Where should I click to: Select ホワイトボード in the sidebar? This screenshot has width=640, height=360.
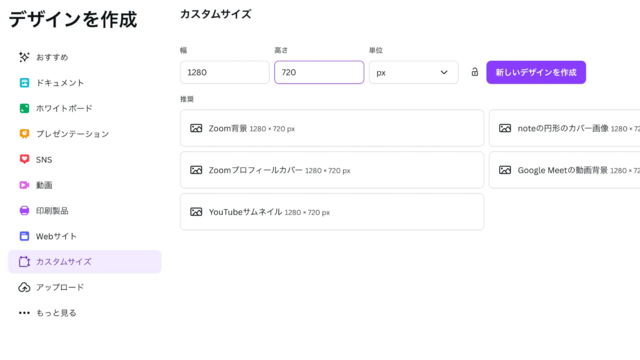pyautogui.click(x=84, y=108)
